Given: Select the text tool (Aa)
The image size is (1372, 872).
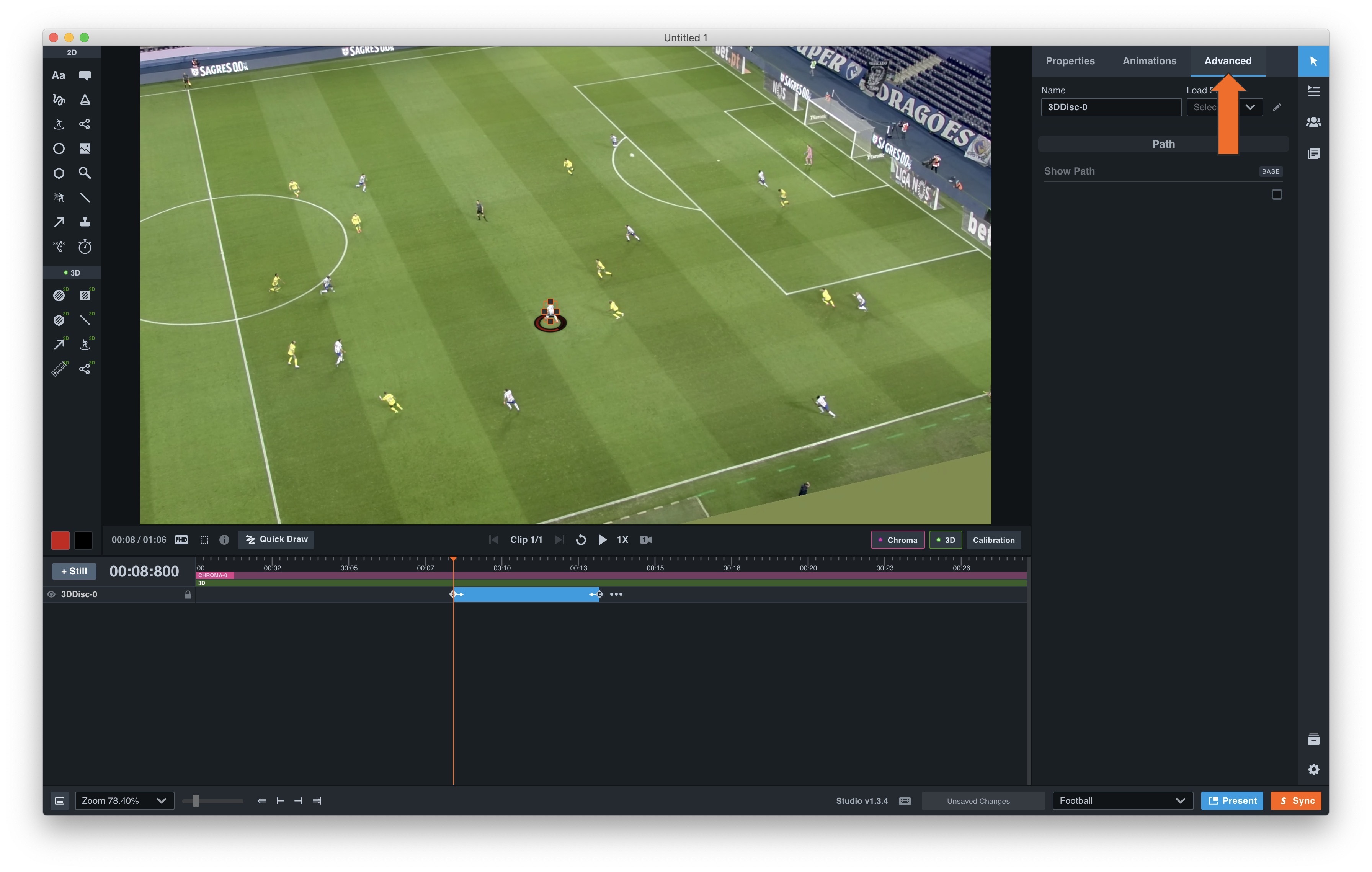Looking at the screenshot, I should coord(59,75).
